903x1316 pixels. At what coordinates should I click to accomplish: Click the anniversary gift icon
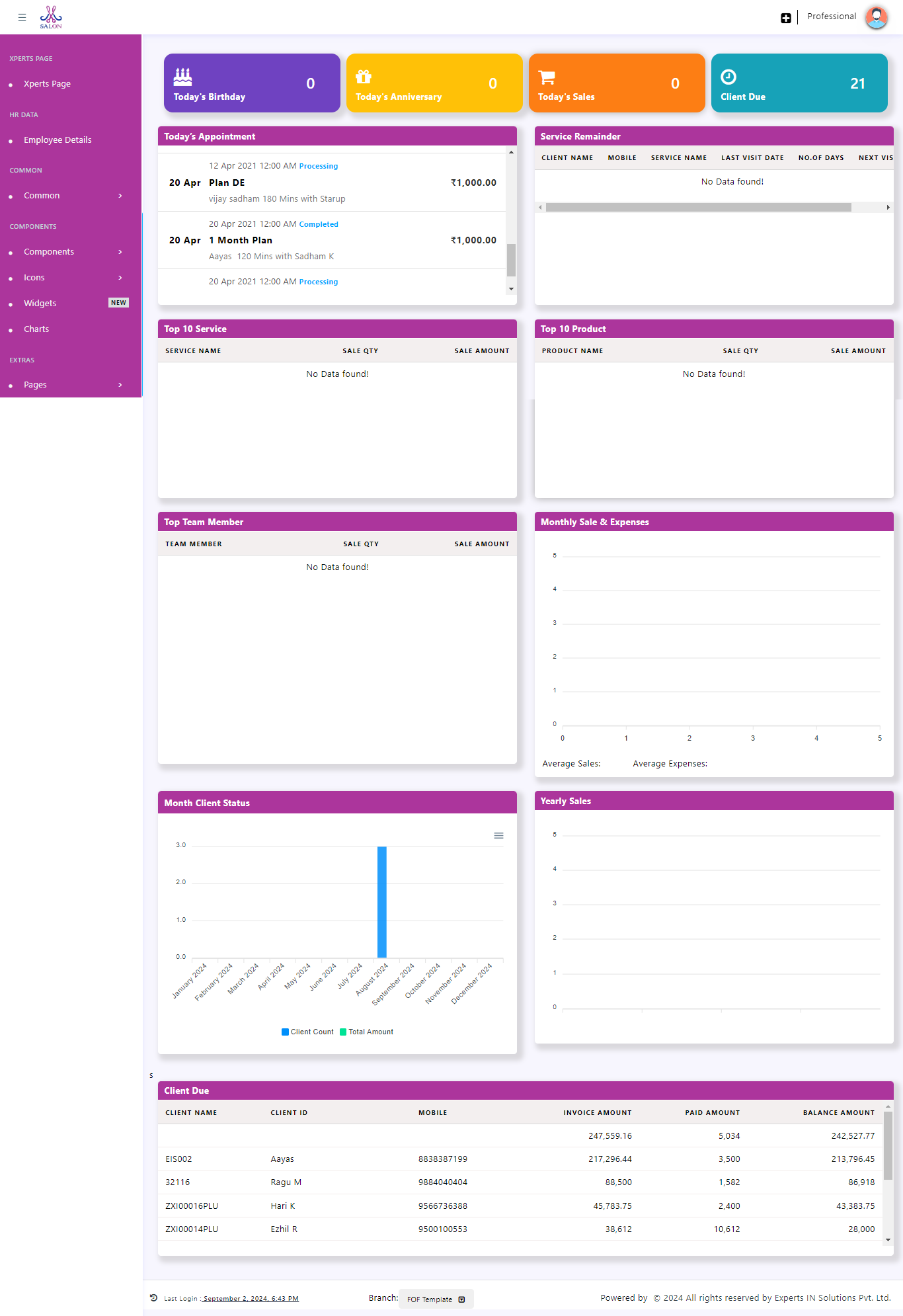click(364, 77)
